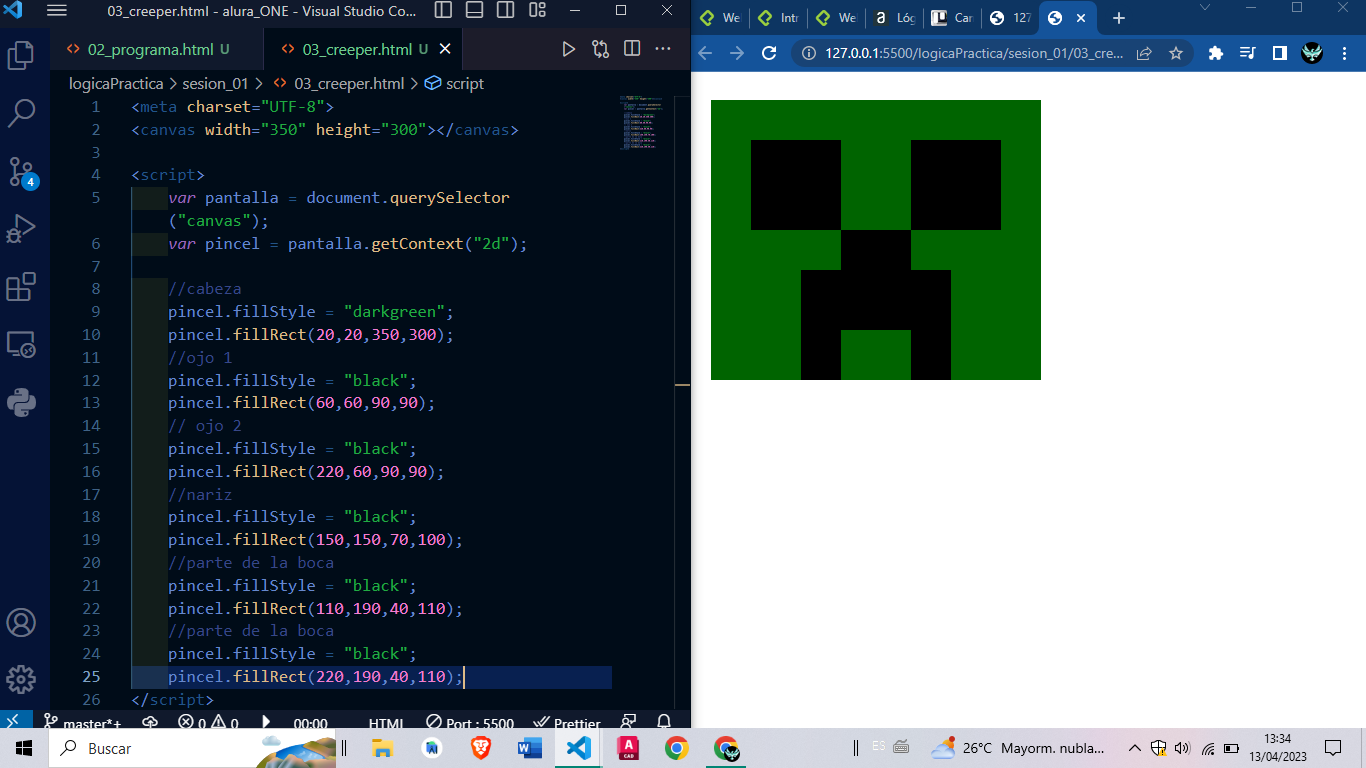Close the 03_creeper.html editor tab
The width and height of the screenshot is (1366, 768).
(446, 49)
